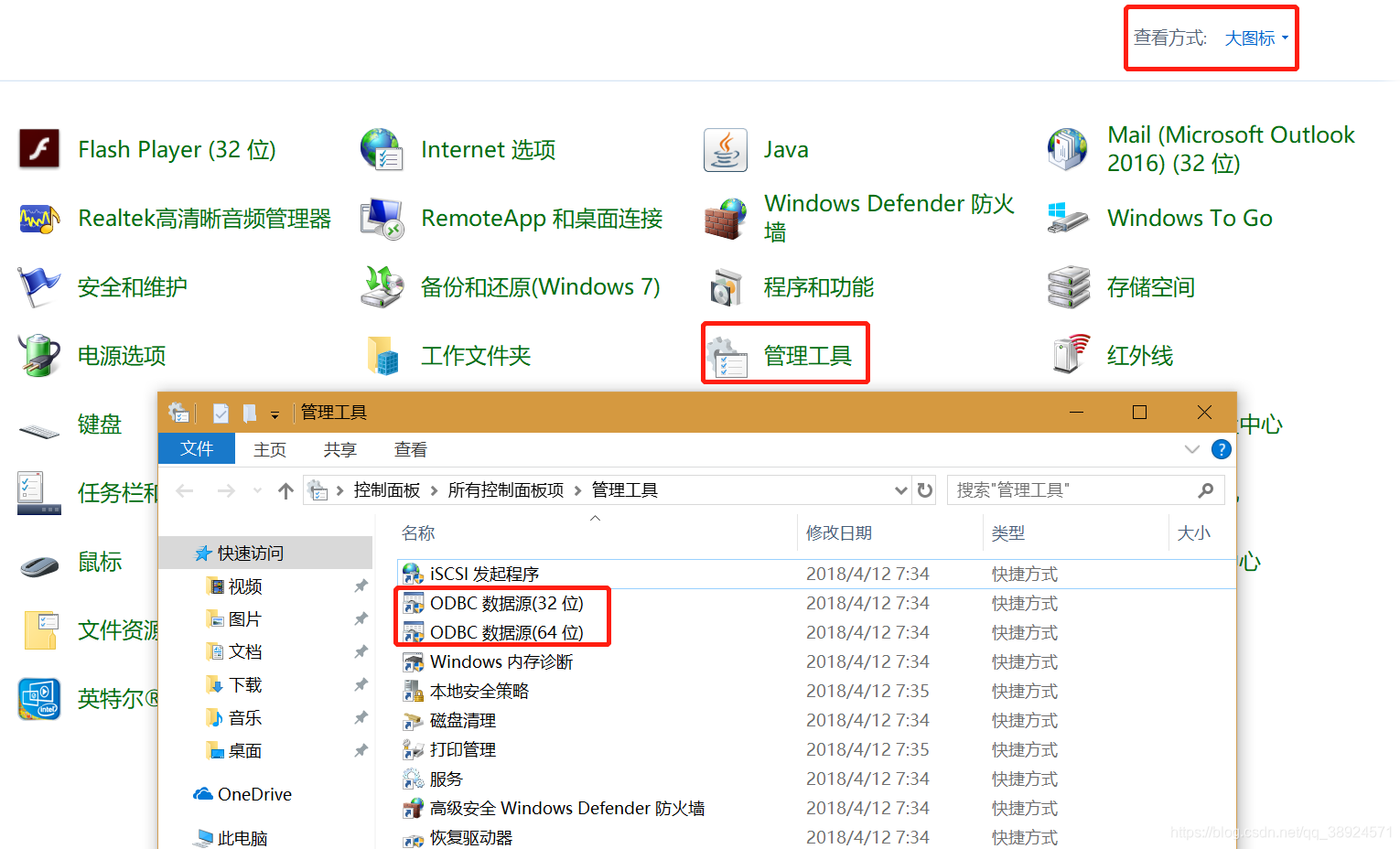
Task: Open recent locations dropdown arrow
Action: click(257, 491)
